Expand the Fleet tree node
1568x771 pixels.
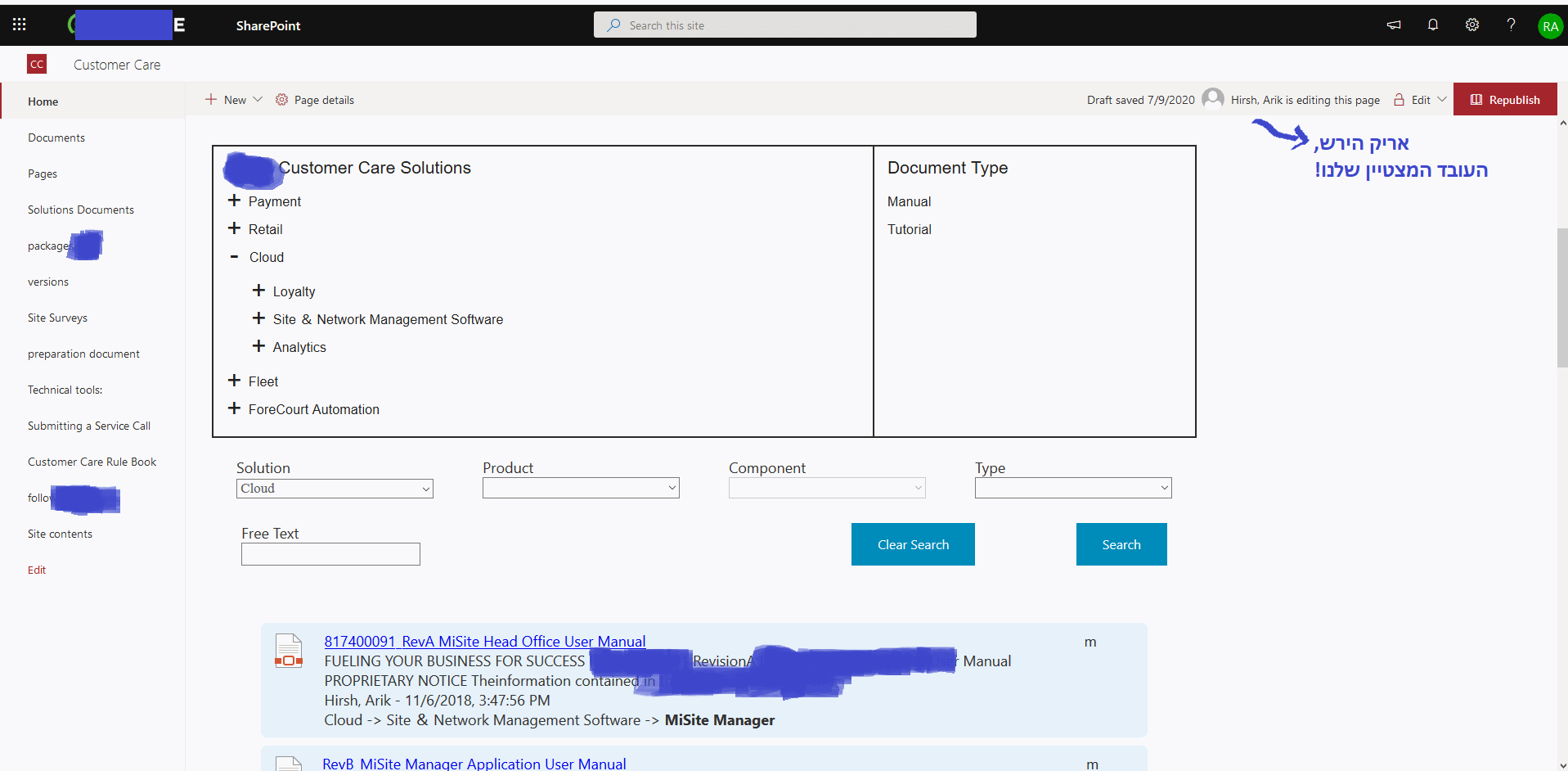point(234,381)
